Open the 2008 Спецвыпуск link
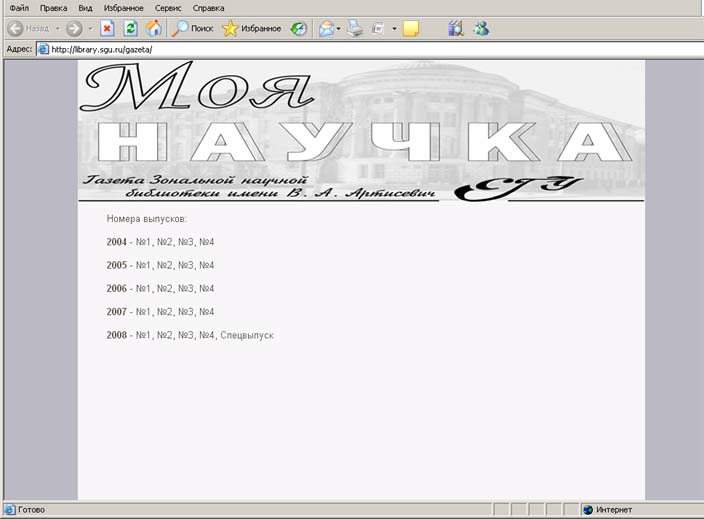The height and width of the screenshot is (519, 704). [247, 335]
